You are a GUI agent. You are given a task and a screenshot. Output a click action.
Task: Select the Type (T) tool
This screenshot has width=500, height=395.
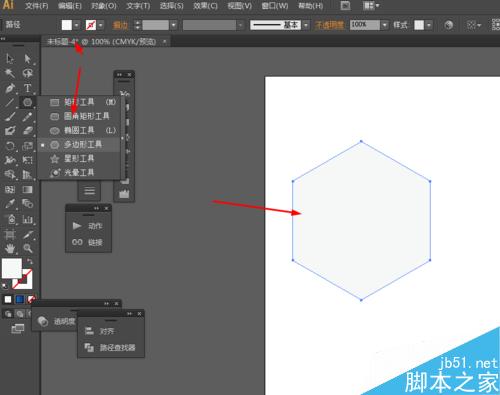point(28,88)
